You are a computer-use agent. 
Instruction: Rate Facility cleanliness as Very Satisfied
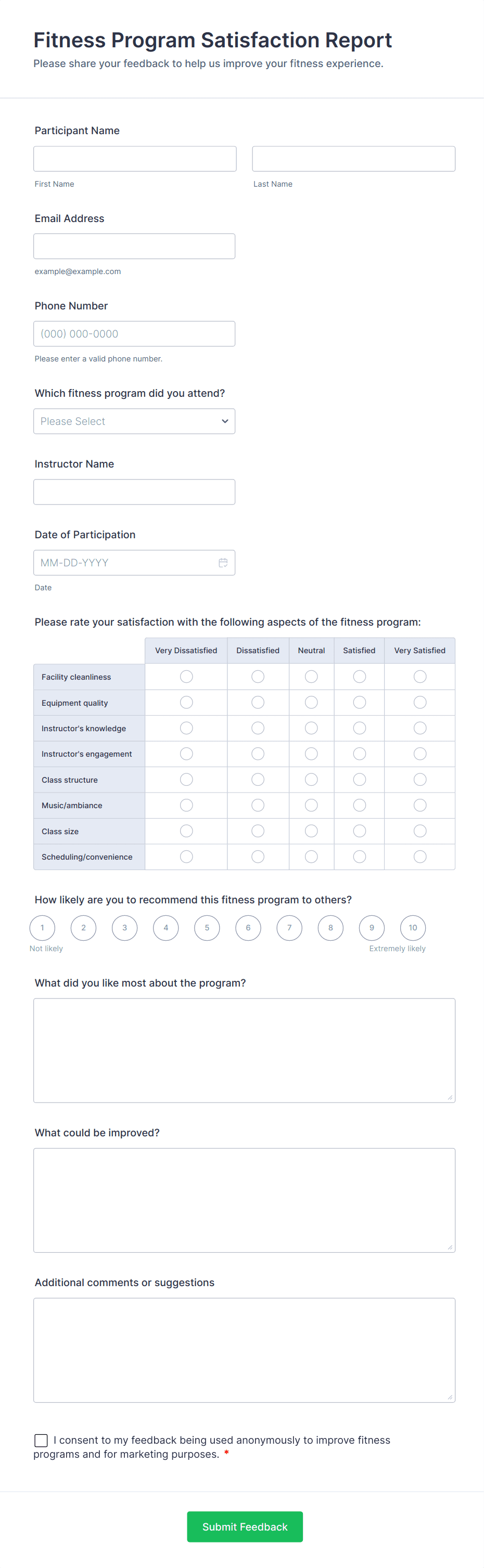click(x=419, y=676)
